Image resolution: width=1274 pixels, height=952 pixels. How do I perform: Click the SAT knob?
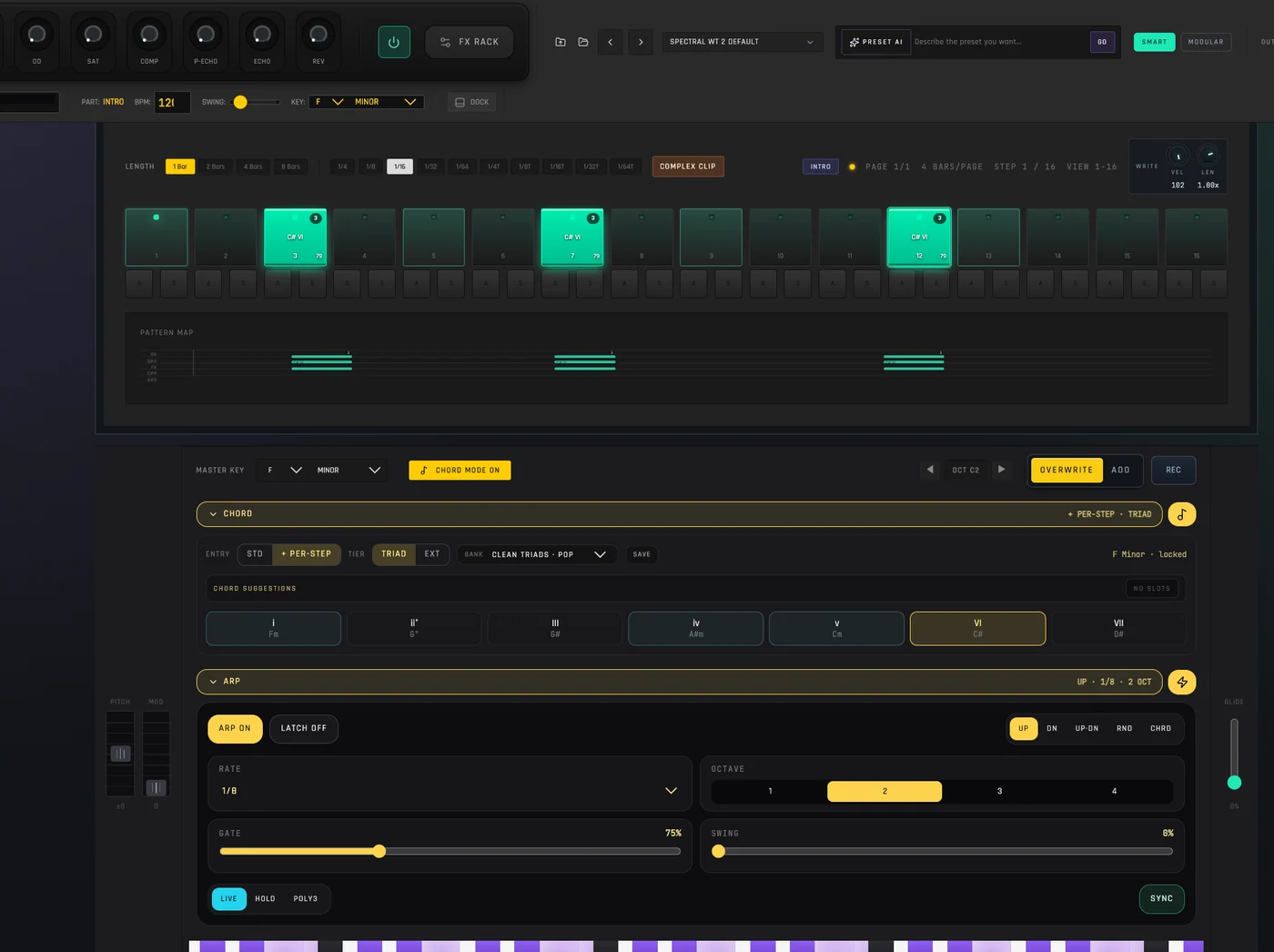93,35
